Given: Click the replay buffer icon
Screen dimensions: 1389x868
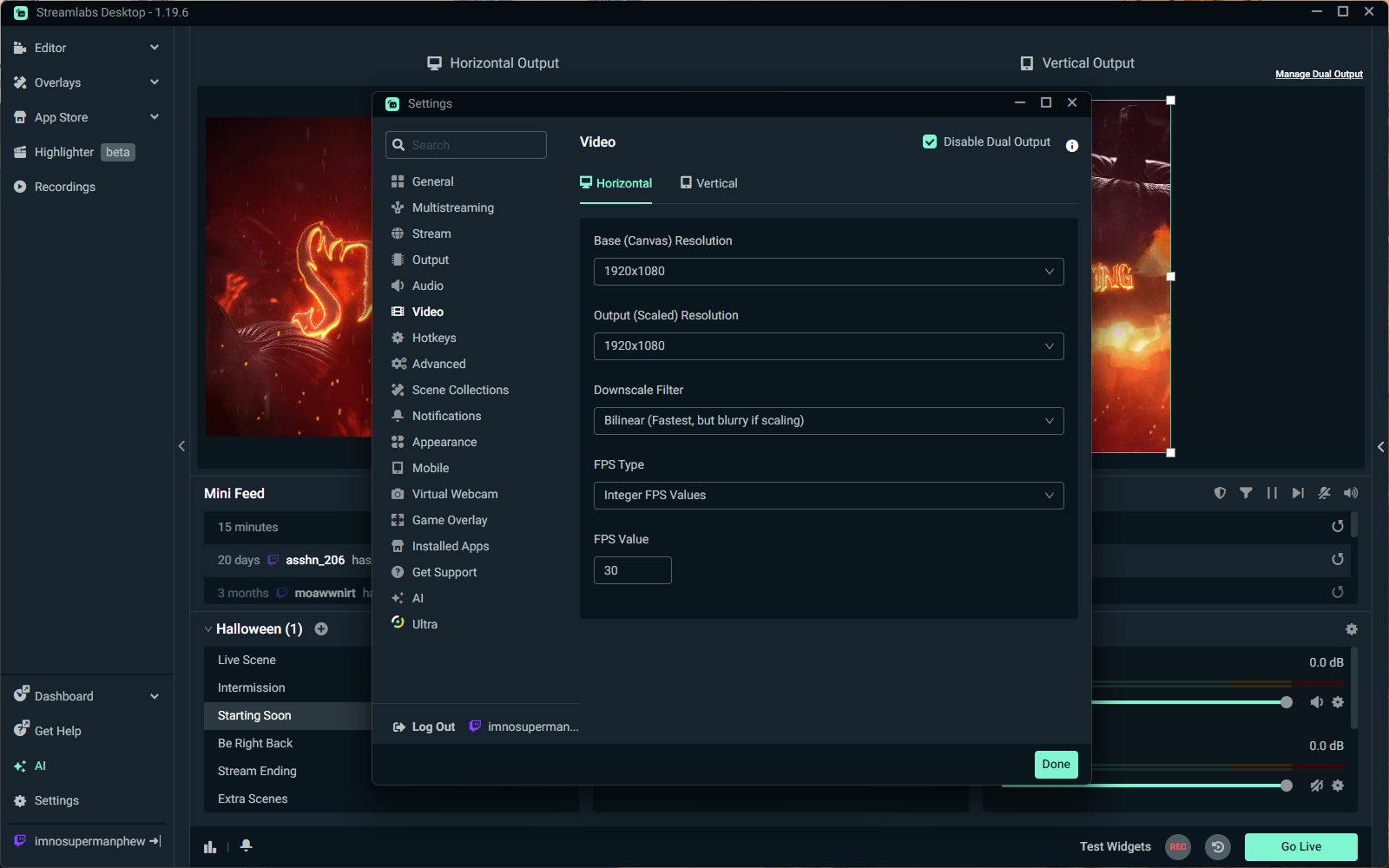Looking at the screenshot, I should click(x=1218, y=846).
